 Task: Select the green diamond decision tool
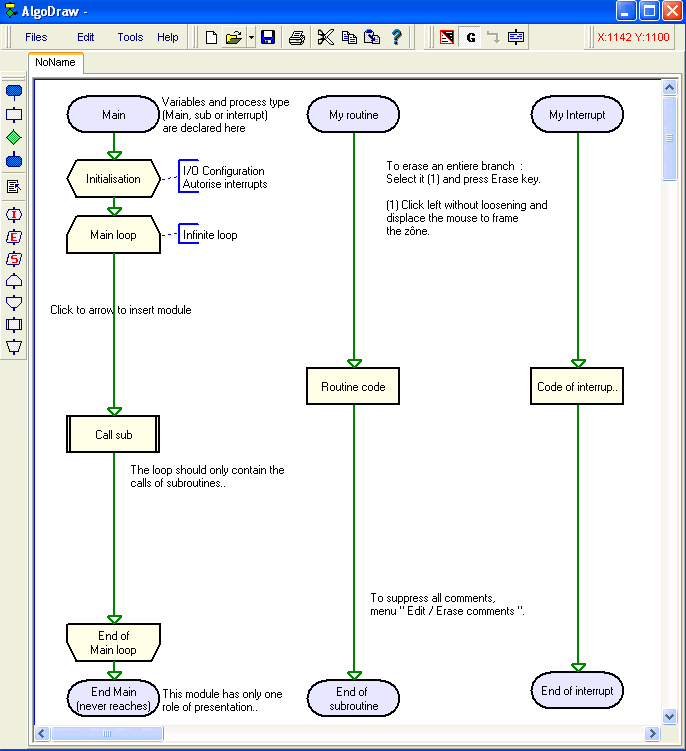click(x=14, y=137)
